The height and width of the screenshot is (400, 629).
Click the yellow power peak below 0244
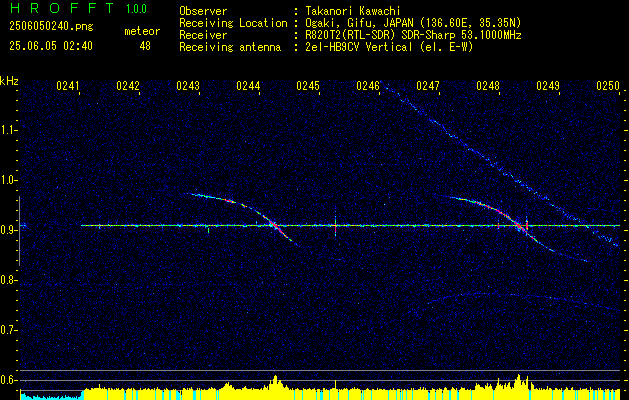point(275,382)
